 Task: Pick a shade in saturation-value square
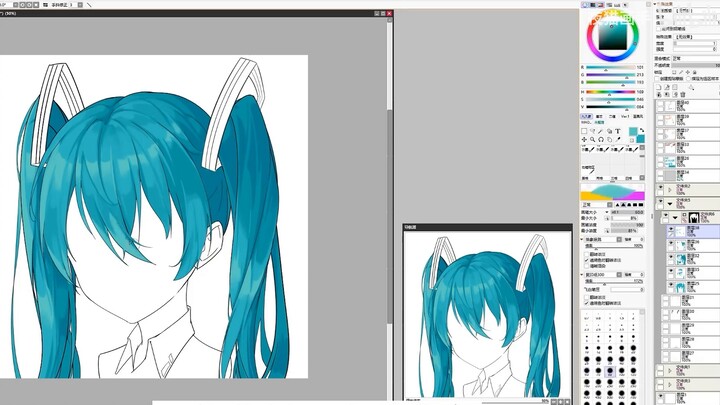[613, 37]
